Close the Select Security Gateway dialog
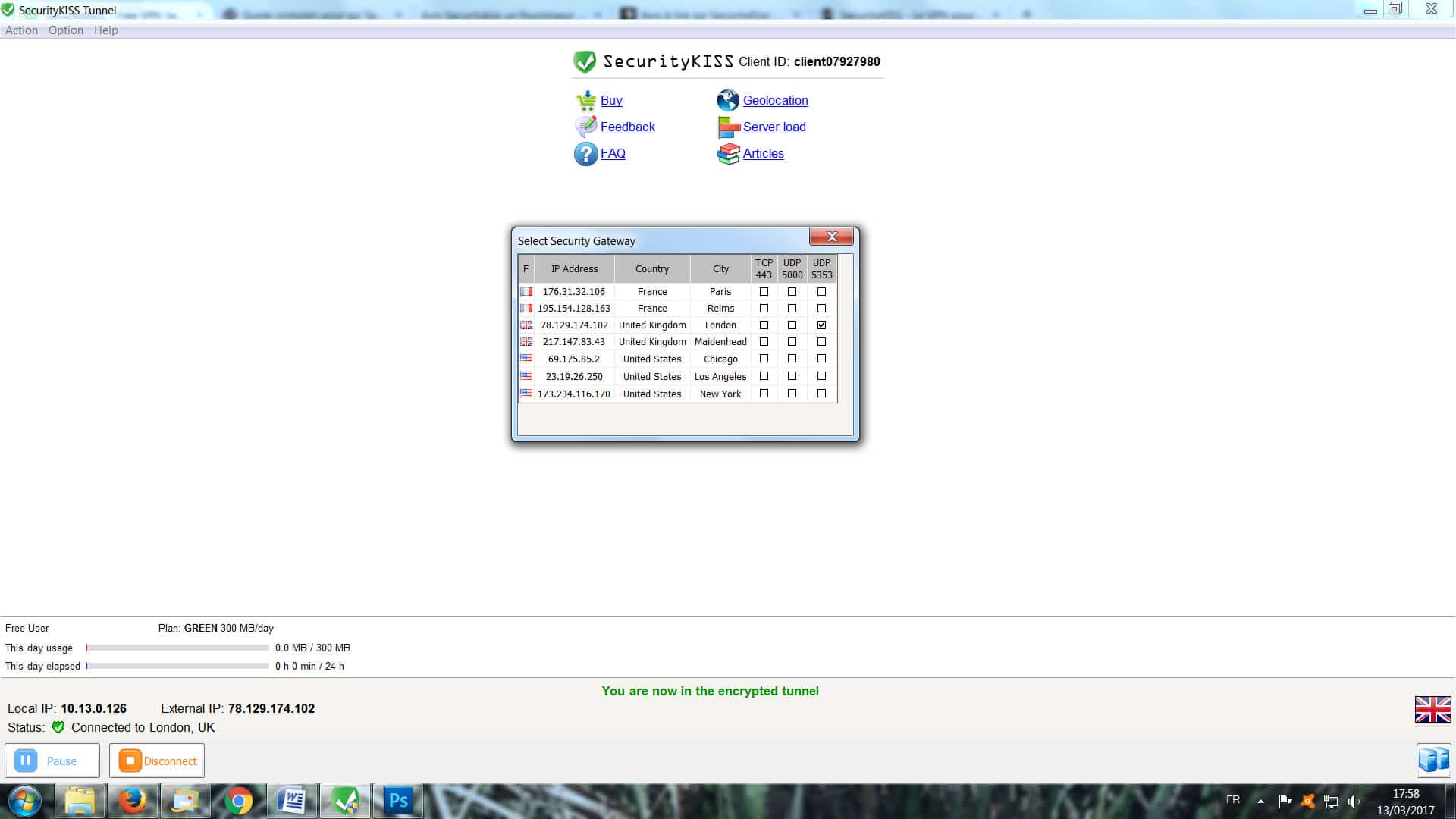Viewport: 1456px width, 819px height. click(x=831, y=237)
